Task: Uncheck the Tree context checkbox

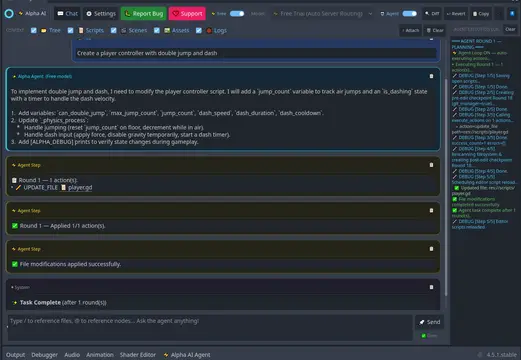Action: pos(34,30)
